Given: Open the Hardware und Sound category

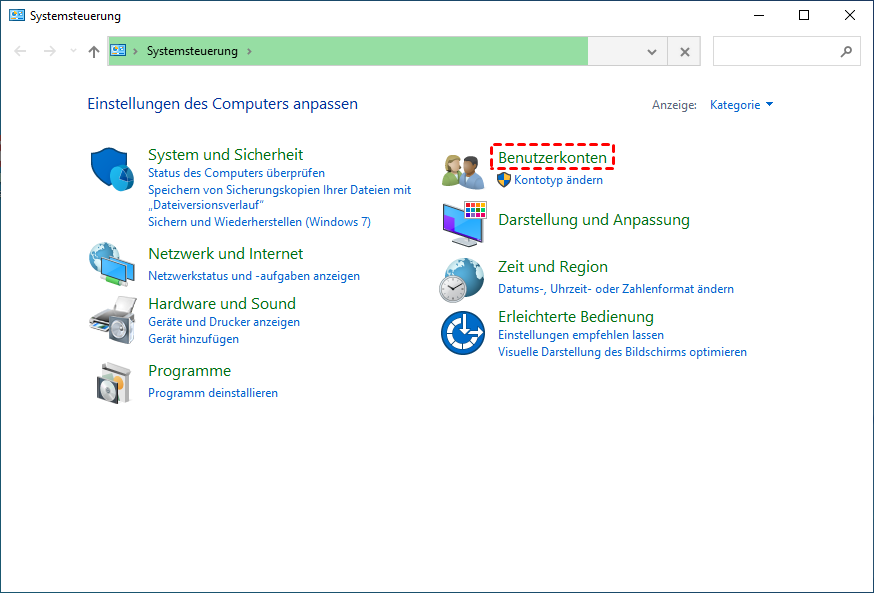Looking at the screenshot, I should click(x=222, y=304).
